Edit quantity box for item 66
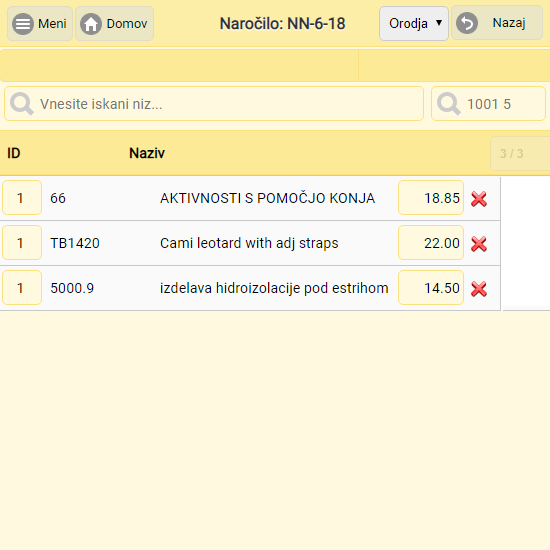Screen dimensions: 550x550 click(22, 197)
